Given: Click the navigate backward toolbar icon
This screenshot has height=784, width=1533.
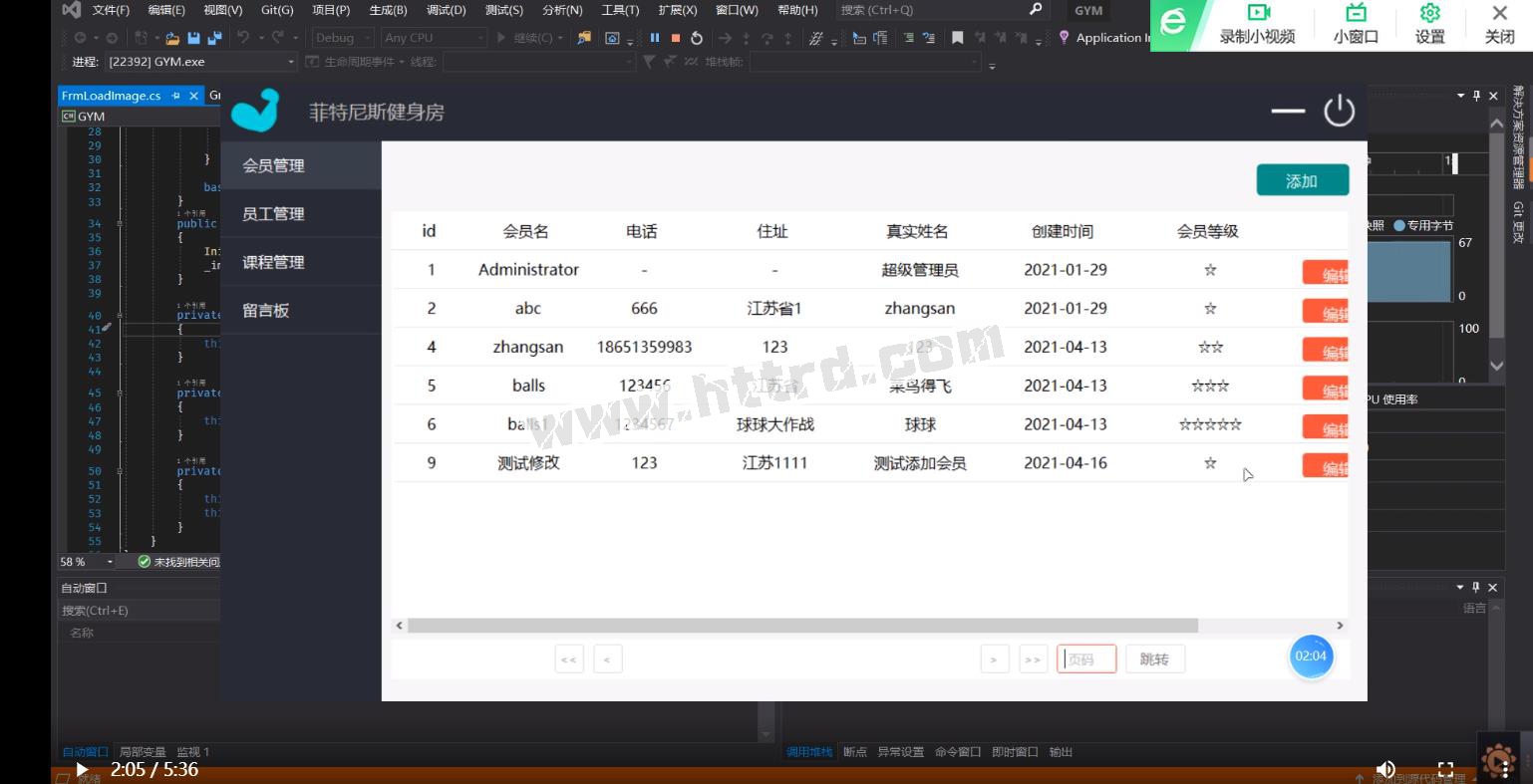Looking at the screenshot, I should 80,38.
